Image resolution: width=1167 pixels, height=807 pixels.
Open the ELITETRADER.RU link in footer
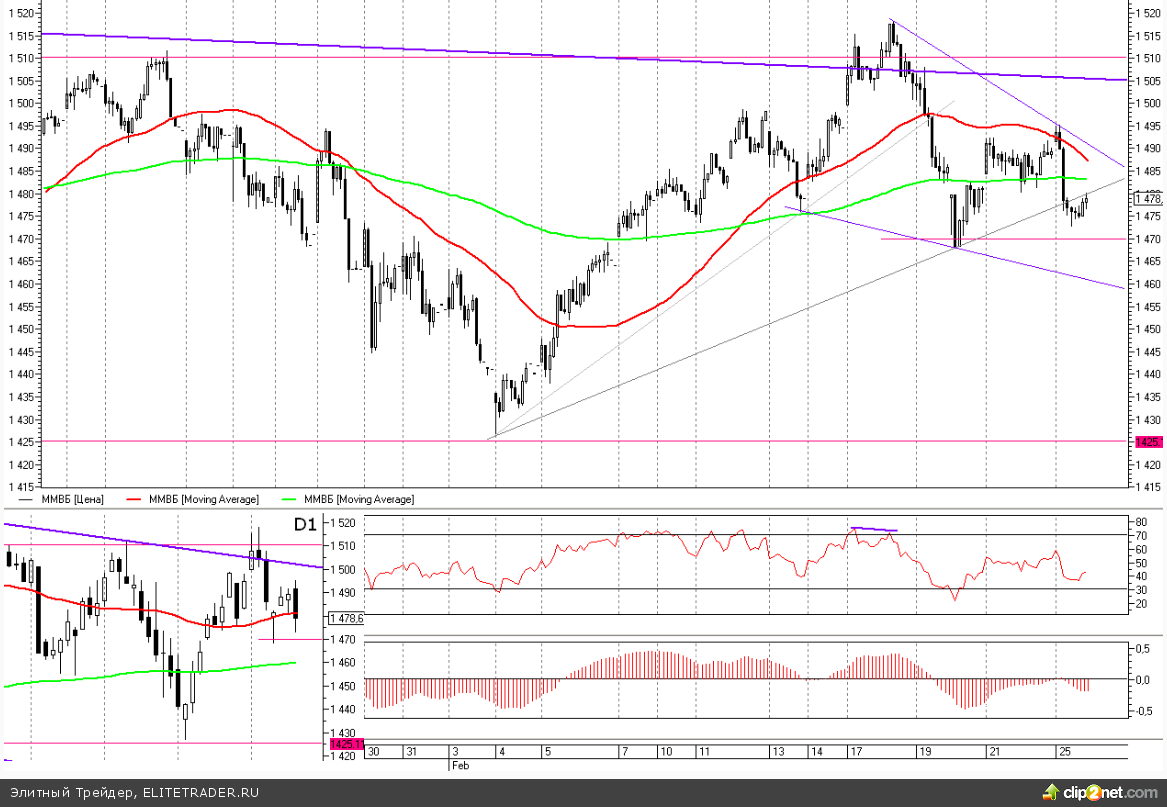(200, 793)
